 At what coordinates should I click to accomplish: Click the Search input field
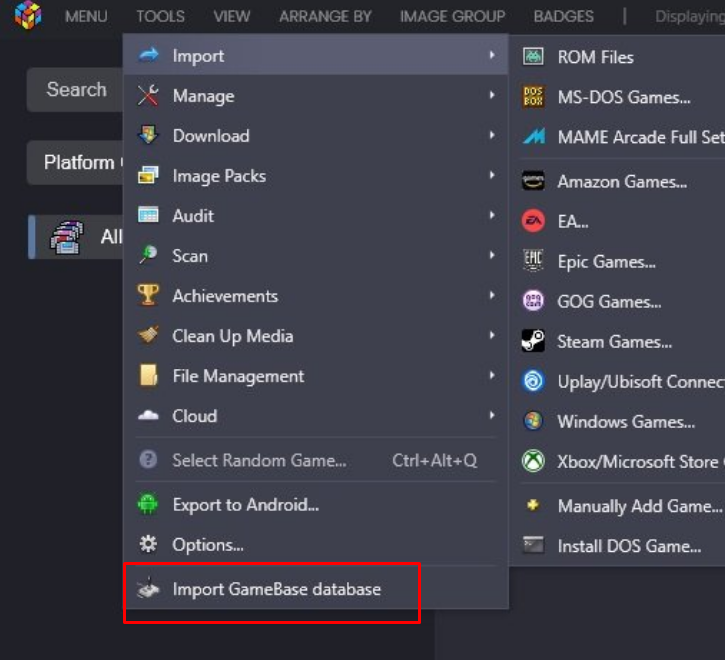click(x=75, y=89)
